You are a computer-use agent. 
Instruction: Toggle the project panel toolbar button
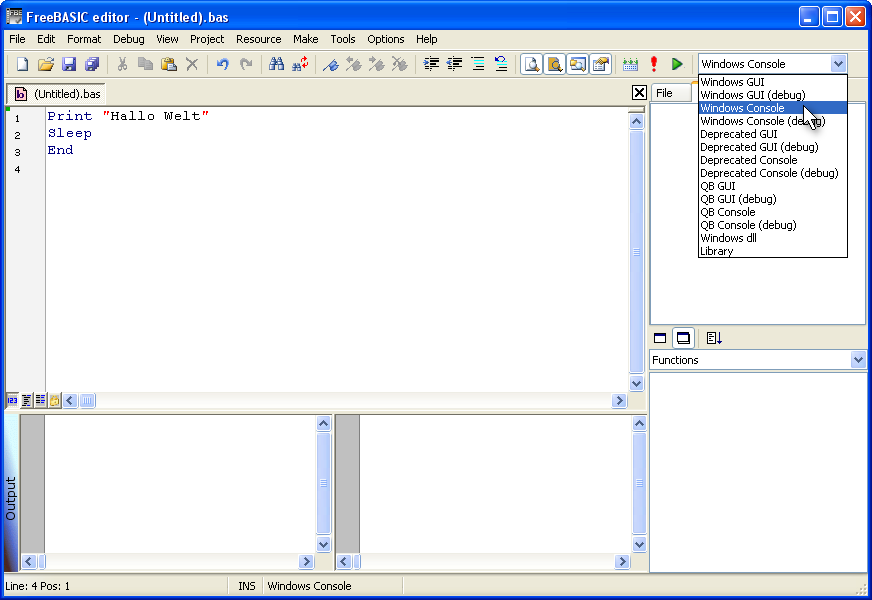(577, 64)
